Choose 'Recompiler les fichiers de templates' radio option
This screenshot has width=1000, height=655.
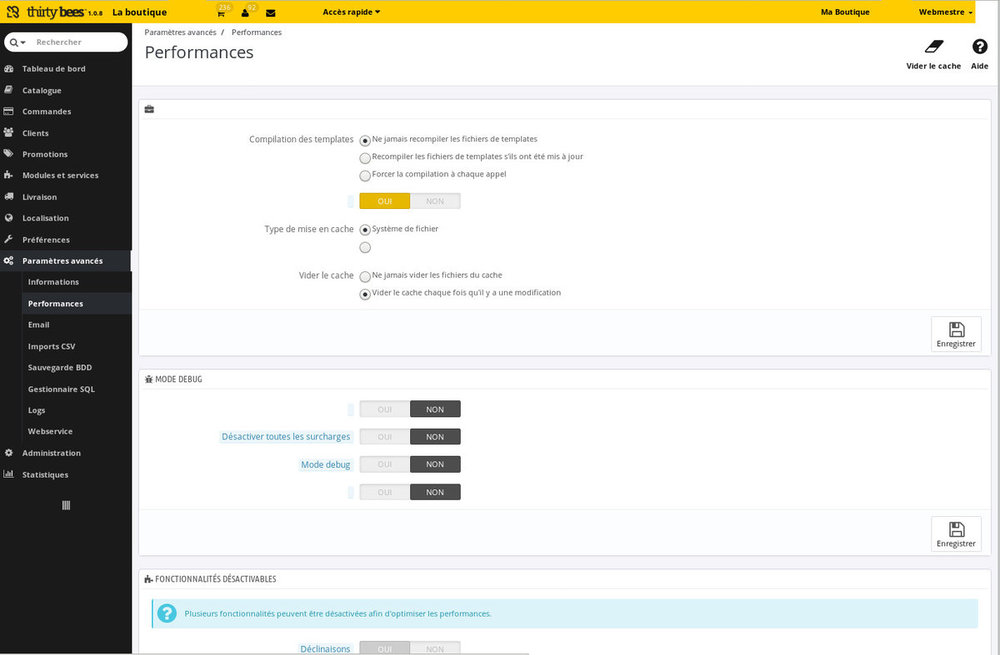pyautogui.click(x=365, y=158)
